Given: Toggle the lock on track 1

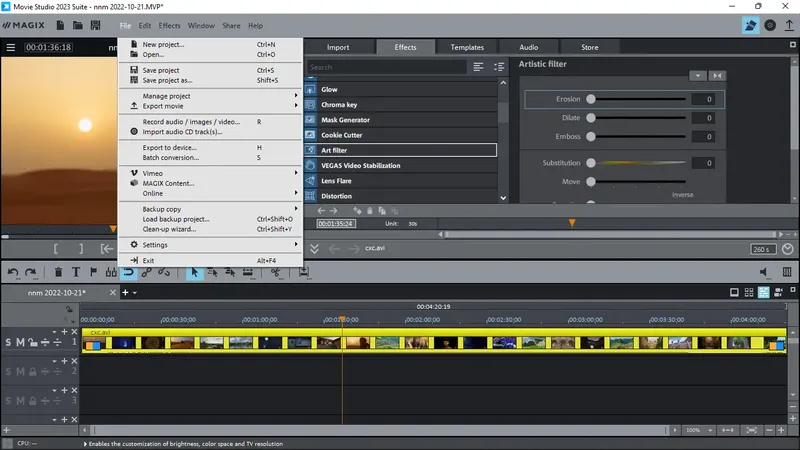Looking at the screenshot, I should pyautogui.click(x=33, y=342).
